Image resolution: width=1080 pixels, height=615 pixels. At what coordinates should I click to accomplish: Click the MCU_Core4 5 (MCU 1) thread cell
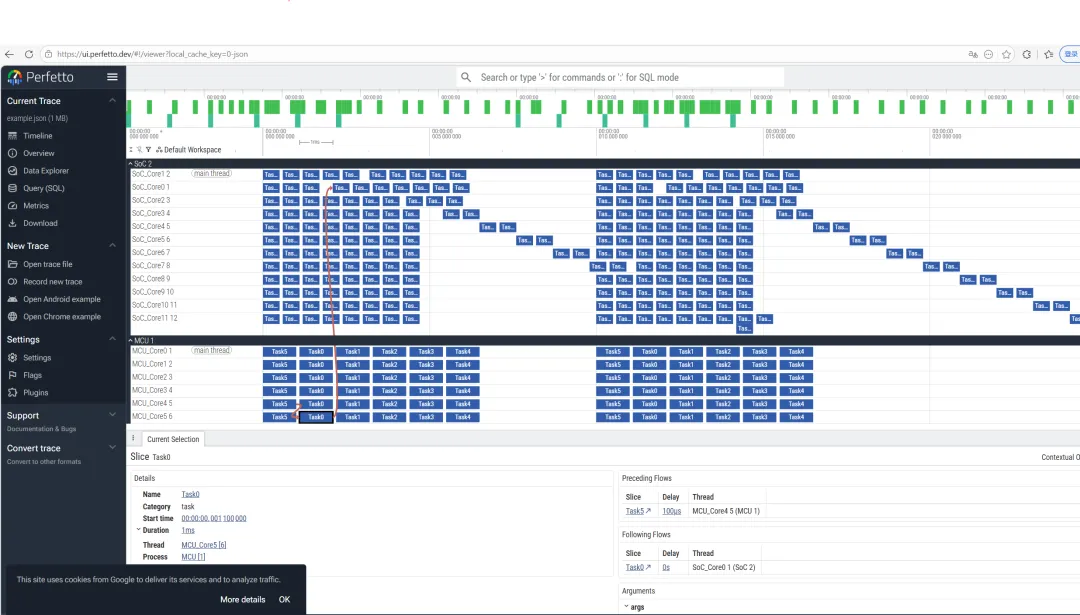coord(726,511)
